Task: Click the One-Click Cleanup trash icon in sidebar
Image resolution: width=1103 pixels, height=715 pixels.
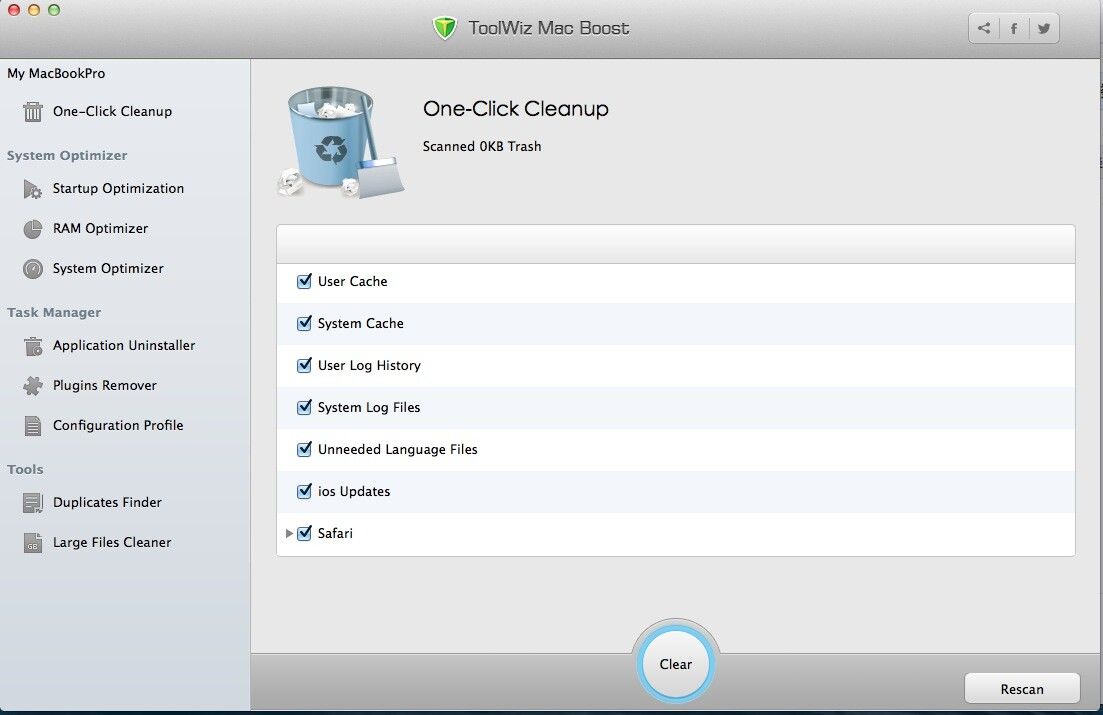Action: 32,111
